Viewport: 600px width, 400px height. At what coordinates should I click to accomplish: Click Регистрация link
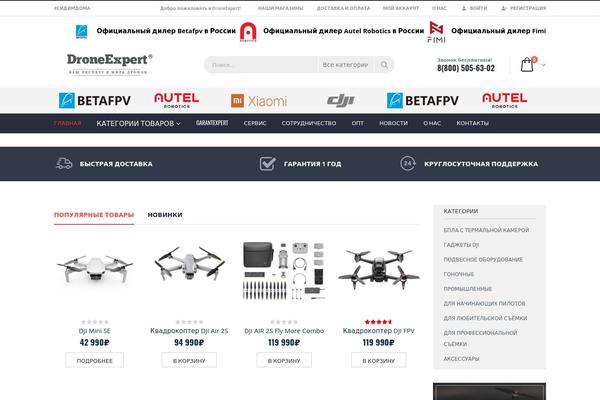tap(528, 8)
